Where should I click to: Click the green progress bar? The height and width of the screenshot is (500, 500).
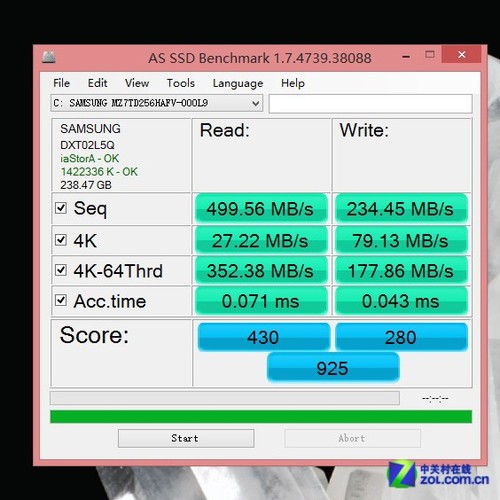(261, 417)
